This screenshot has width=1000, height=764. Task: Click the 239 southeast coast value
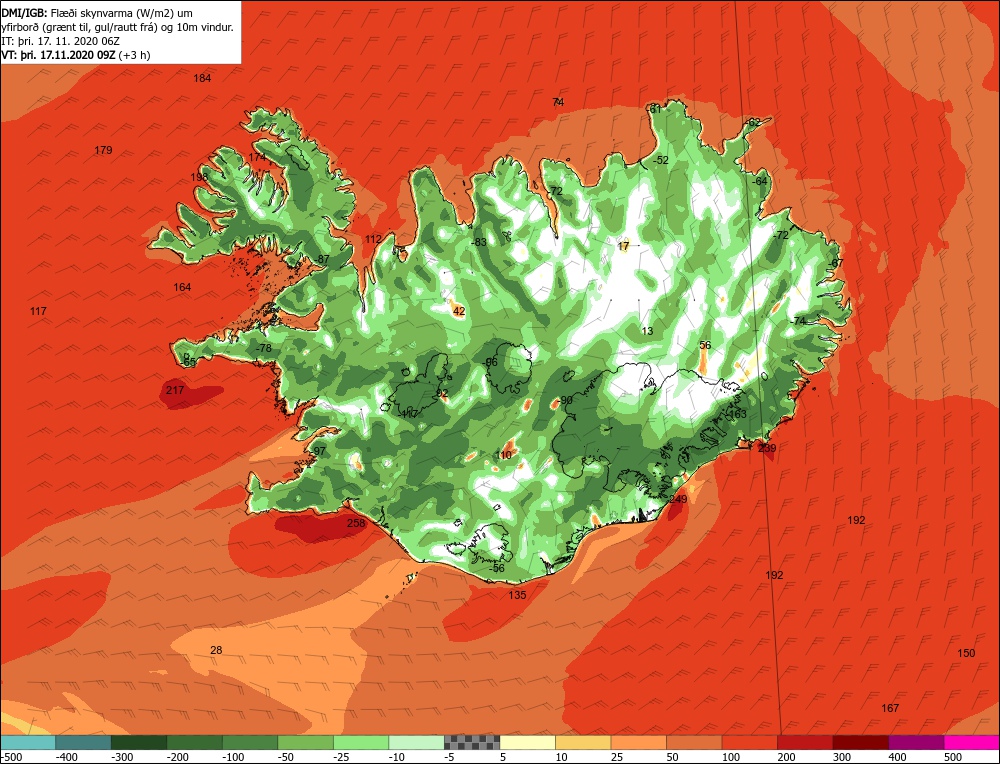767,448
